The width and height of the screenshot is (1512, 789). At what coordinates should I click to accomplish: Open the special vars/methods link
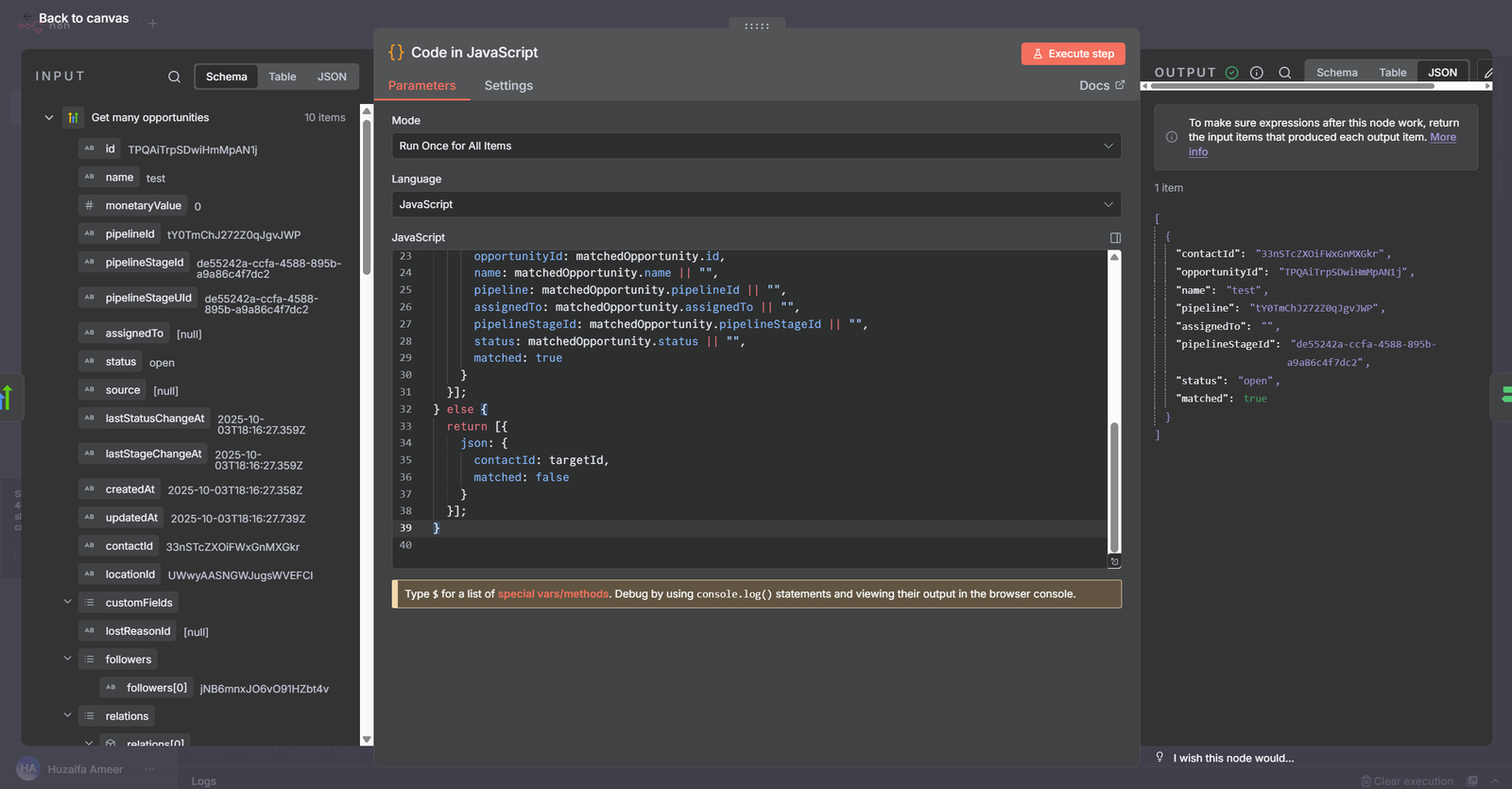coord(553,594)
